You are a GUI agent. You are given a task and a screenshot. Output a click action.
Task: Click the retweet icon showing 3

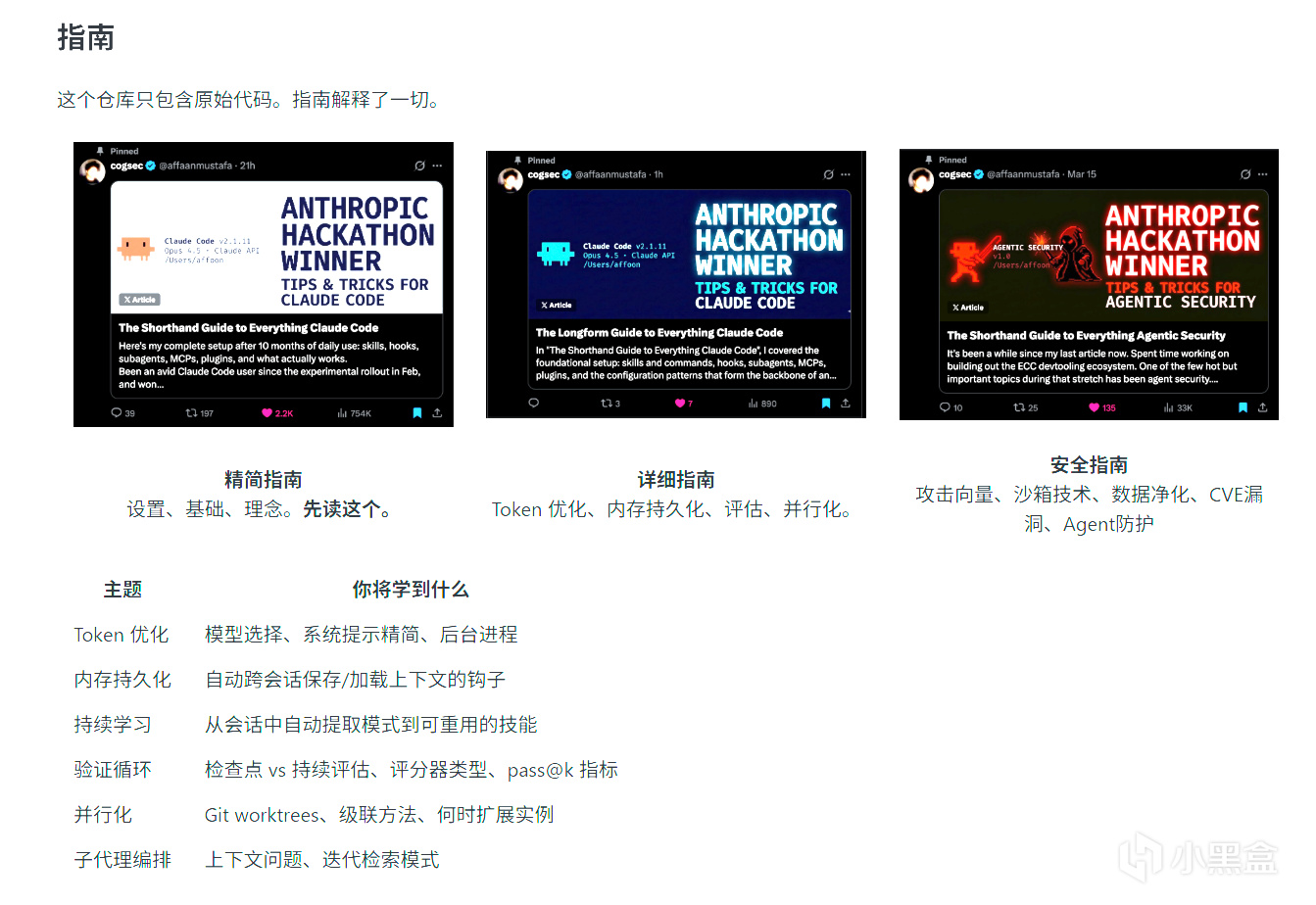pyautogui.click(x=607, y=404)
